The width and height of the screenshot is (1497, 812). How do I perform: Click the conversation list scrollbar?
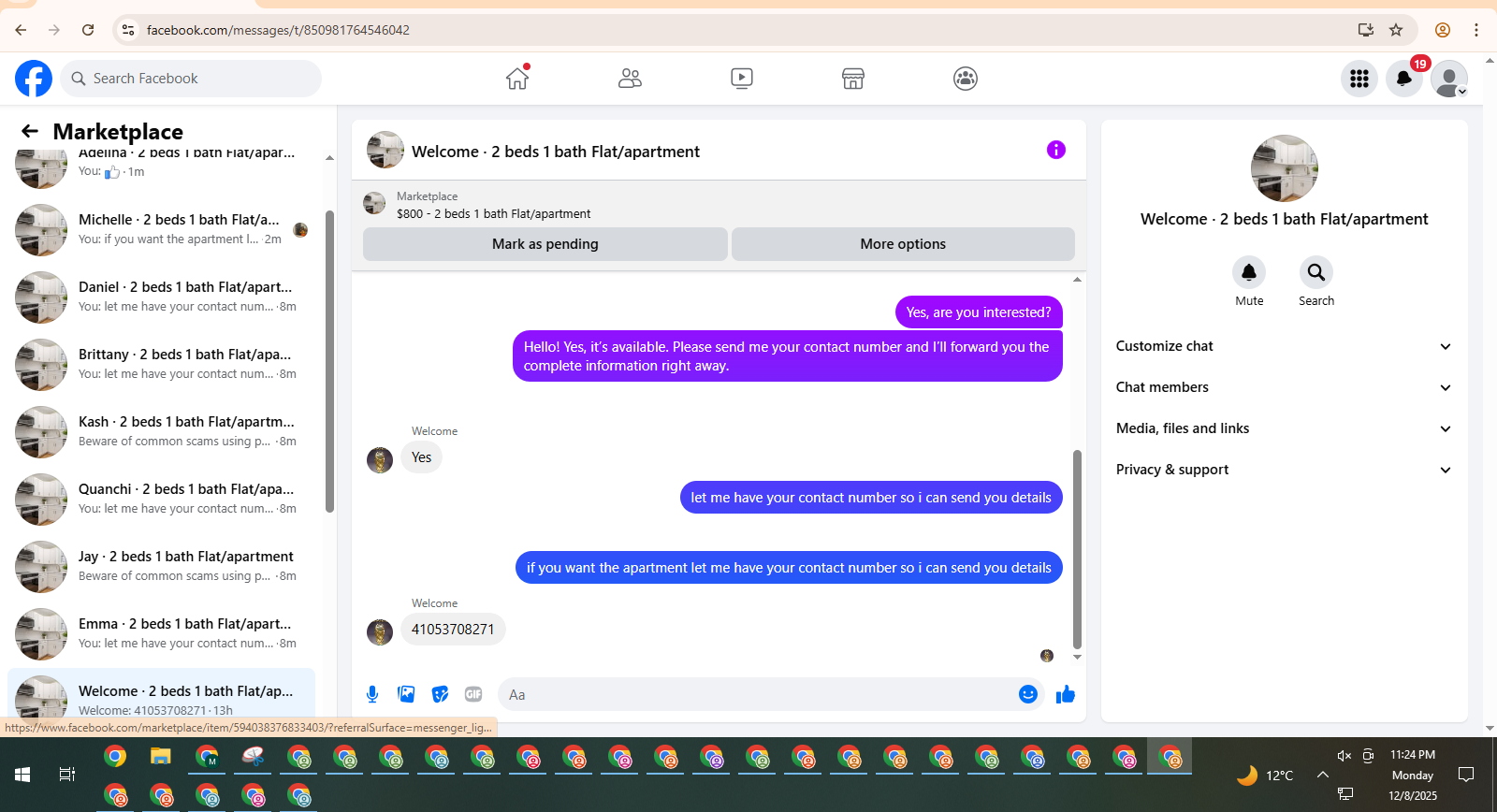[x=329, y=361]
